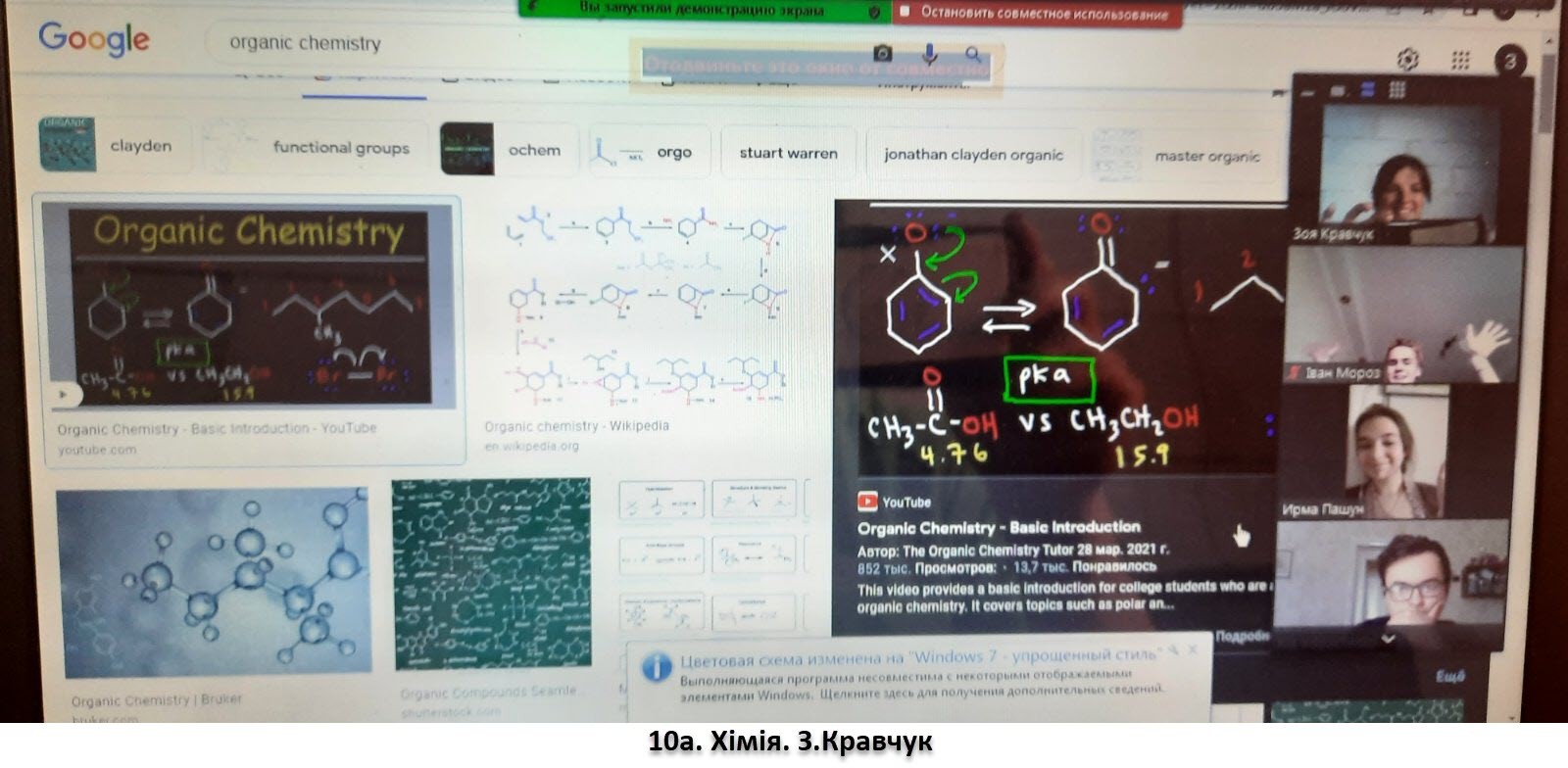Expand the participant video panel chevron
This screenshot has width=1568, height=768.
pos(1388,638)
